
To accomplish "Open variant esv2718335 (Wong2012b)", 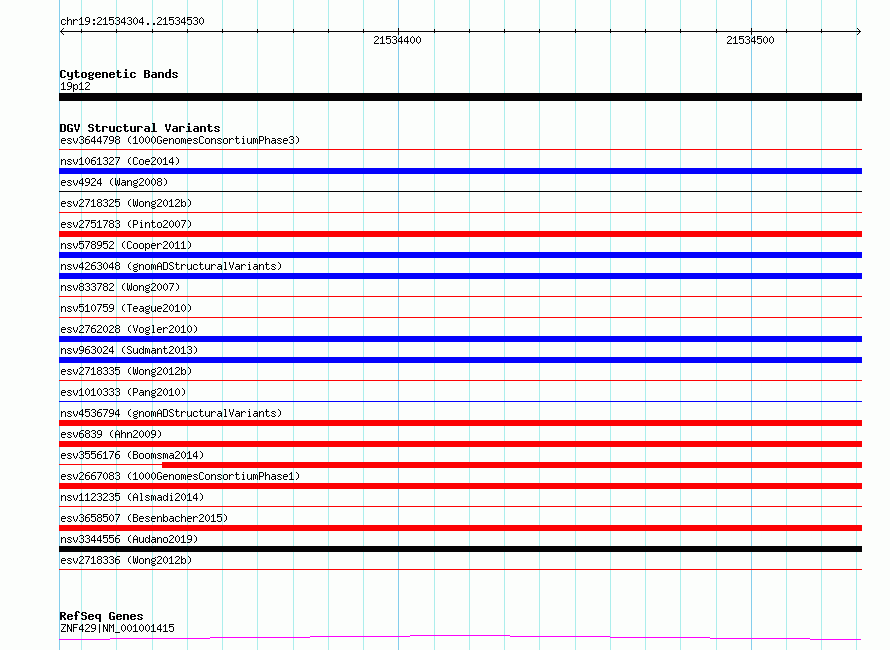I will 126,371.
